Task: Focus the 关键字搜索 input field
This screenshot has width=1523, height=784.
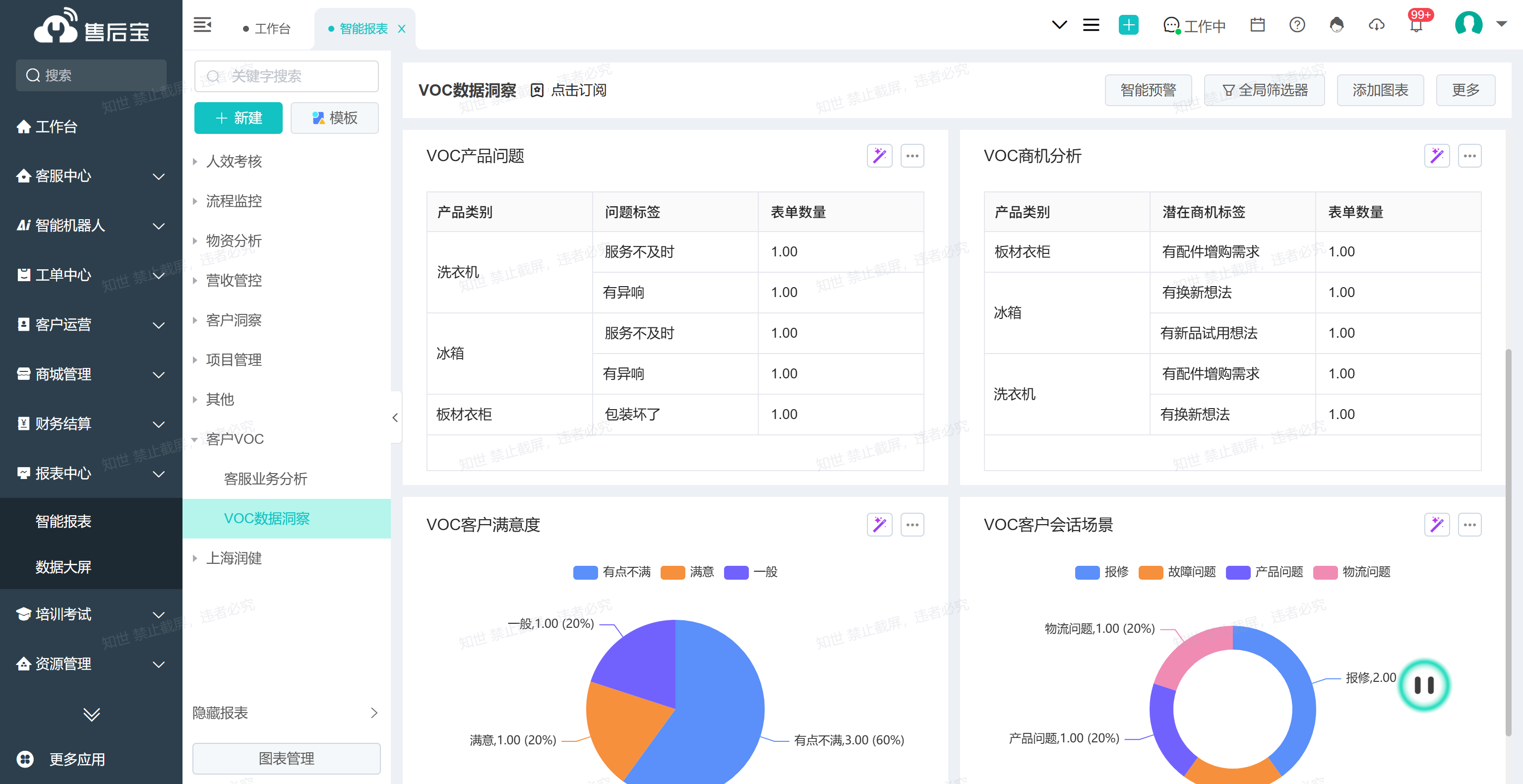Action: [286, 76]
